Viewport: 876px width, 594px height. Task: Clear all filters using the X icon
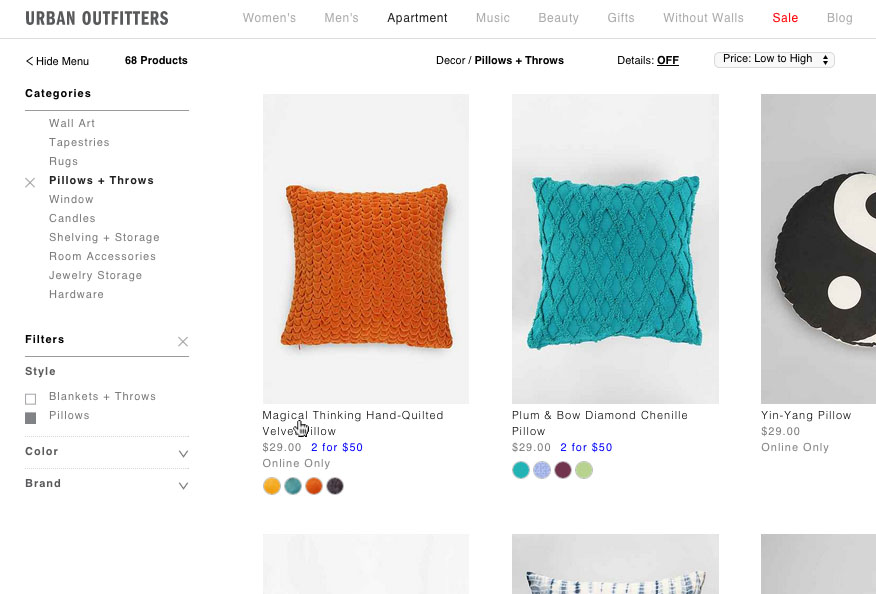pyautogui.click(x=183, y=341)
